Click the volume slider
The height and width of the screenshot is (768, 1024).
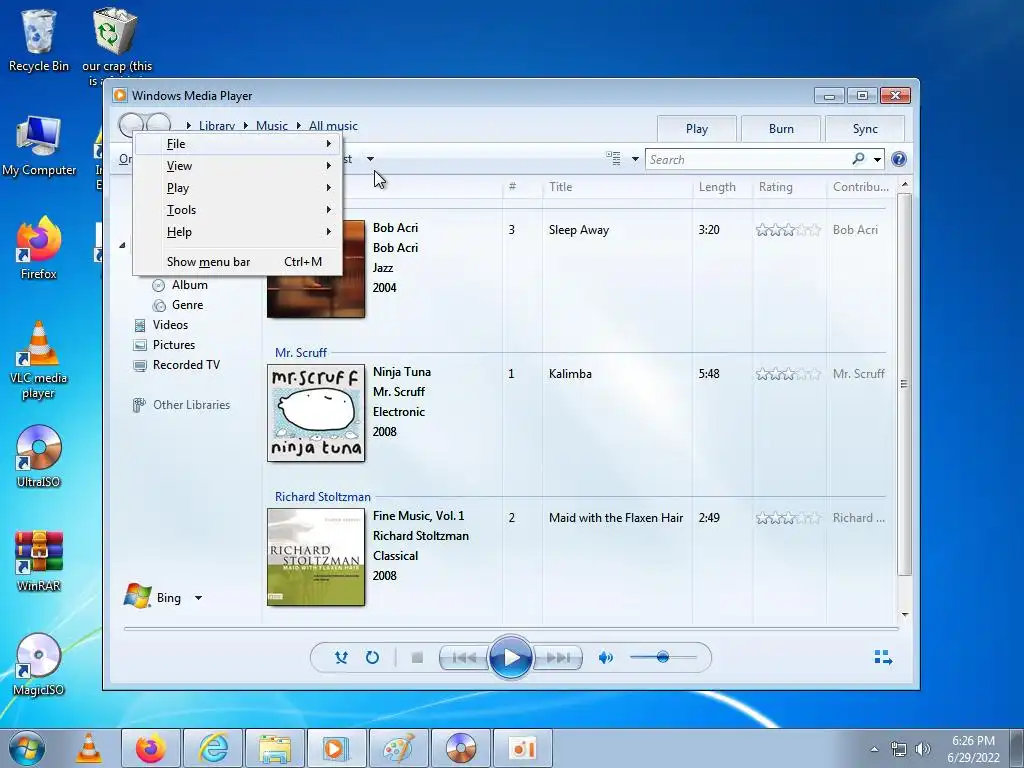(663, 657)
